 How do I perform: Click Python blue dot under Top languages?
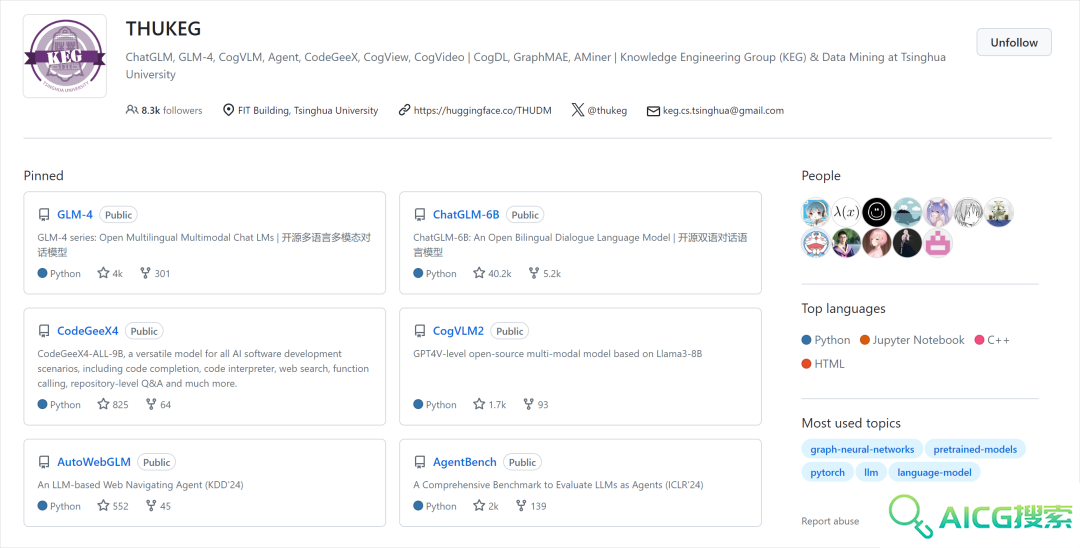pyautogui.click(x=807, y=340)
